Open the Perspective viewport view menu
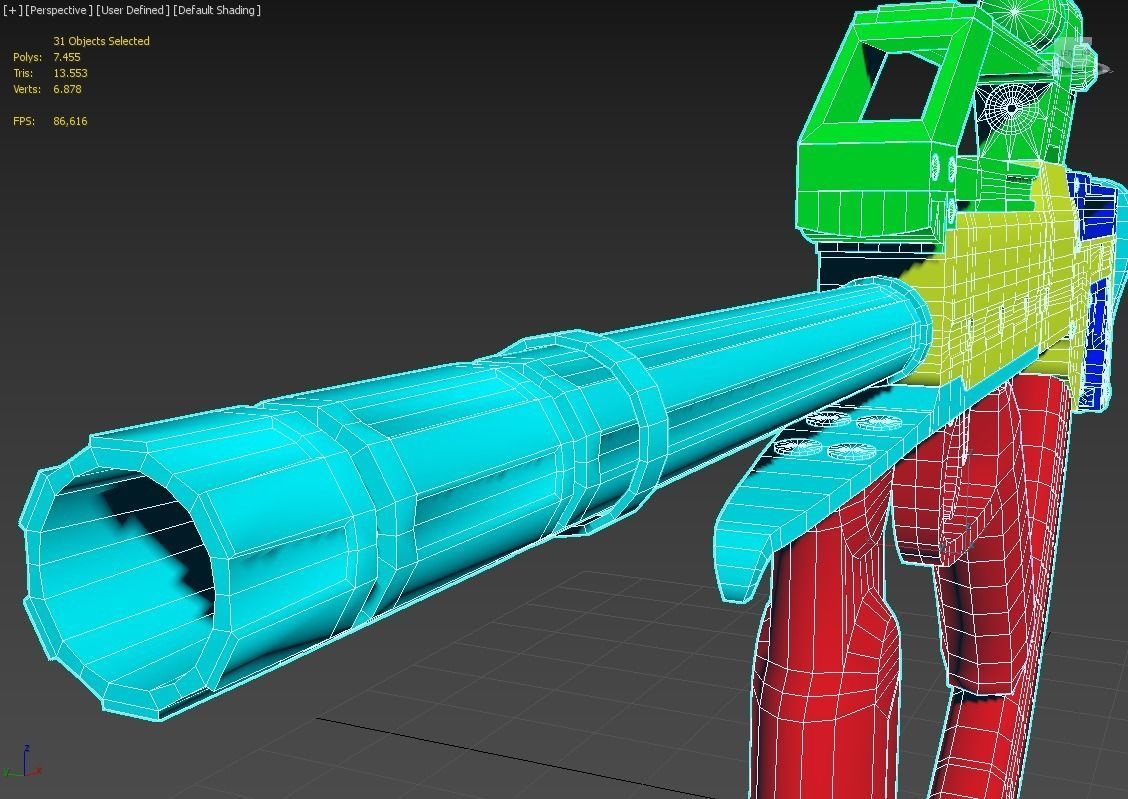1128x799 pixels. tap(59, 10)
